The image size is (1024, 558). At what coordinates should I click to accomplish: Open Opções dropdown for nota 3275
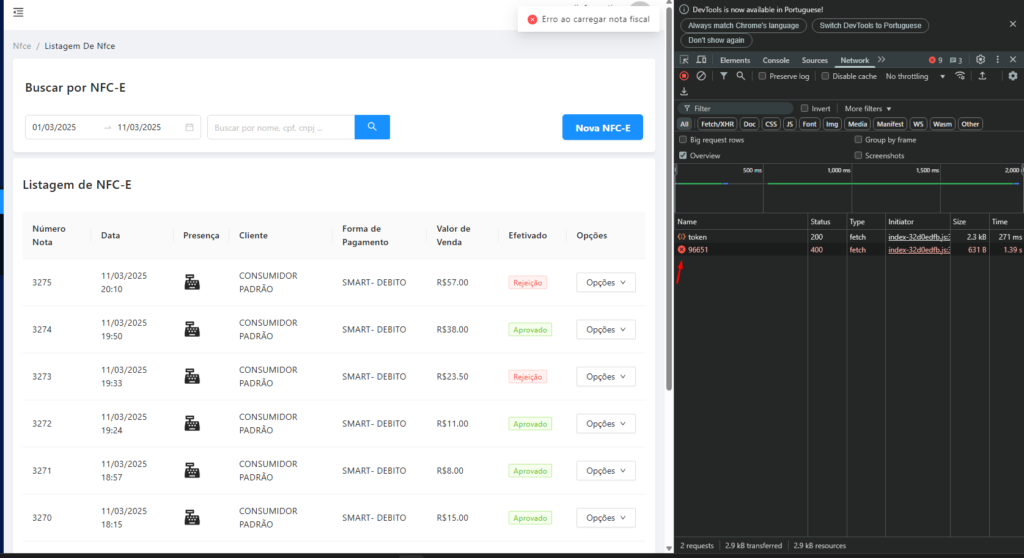[605, 283]
